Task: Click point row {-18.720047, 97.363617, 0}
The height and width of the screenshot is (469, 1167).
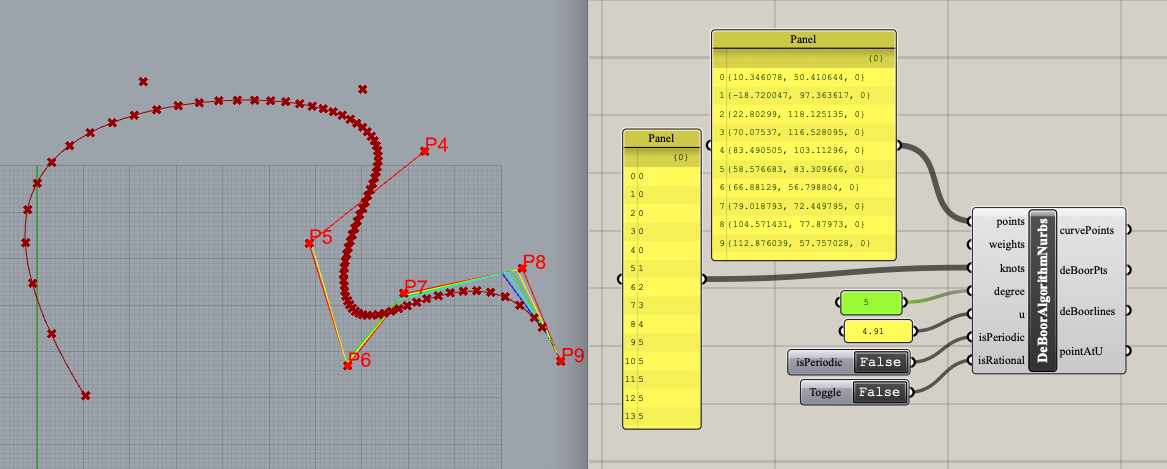Action: [803, 95]
